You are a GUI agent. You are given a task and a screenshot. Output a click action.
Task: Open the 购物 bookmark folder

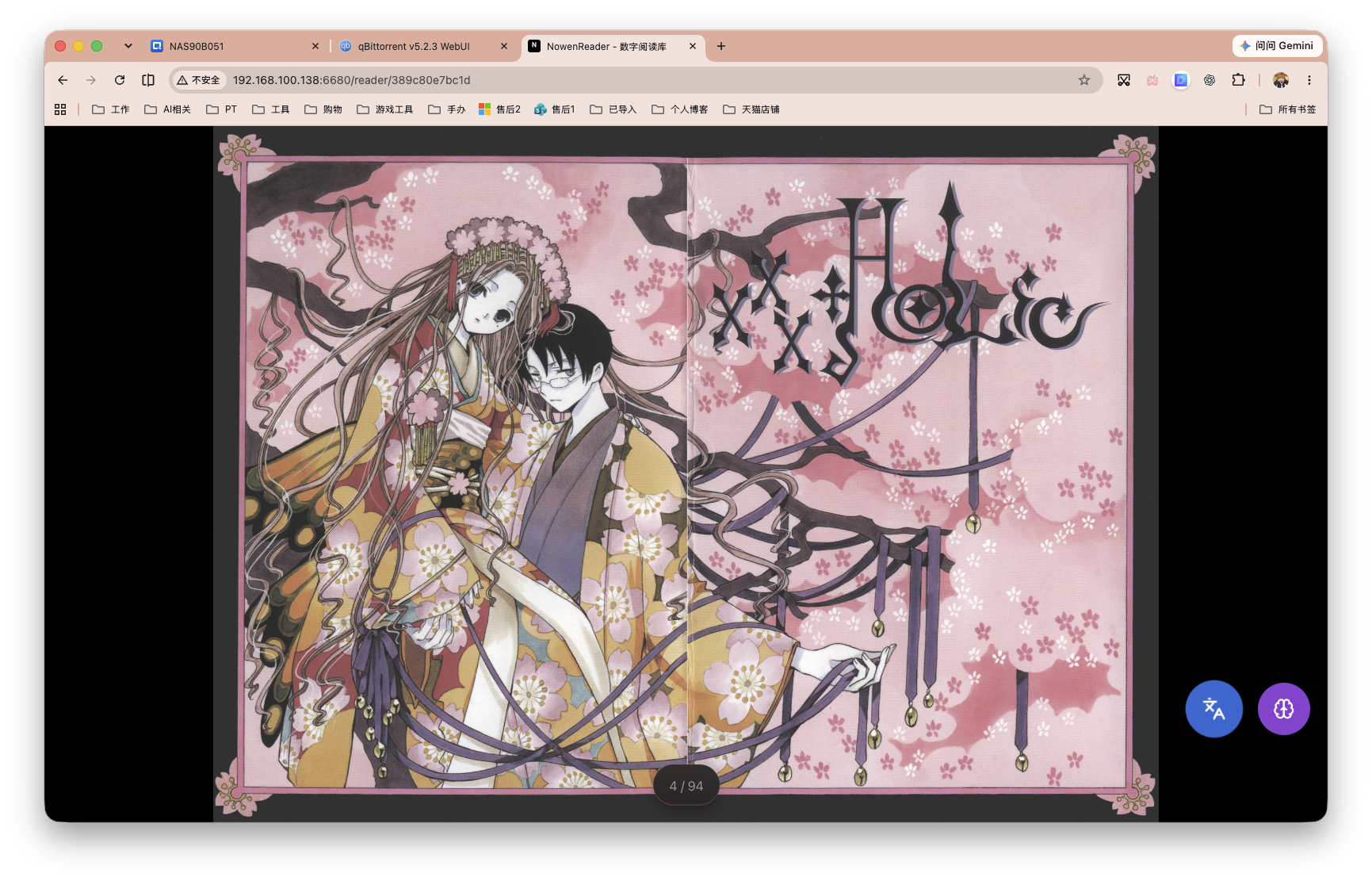click(x=323, y=109)
